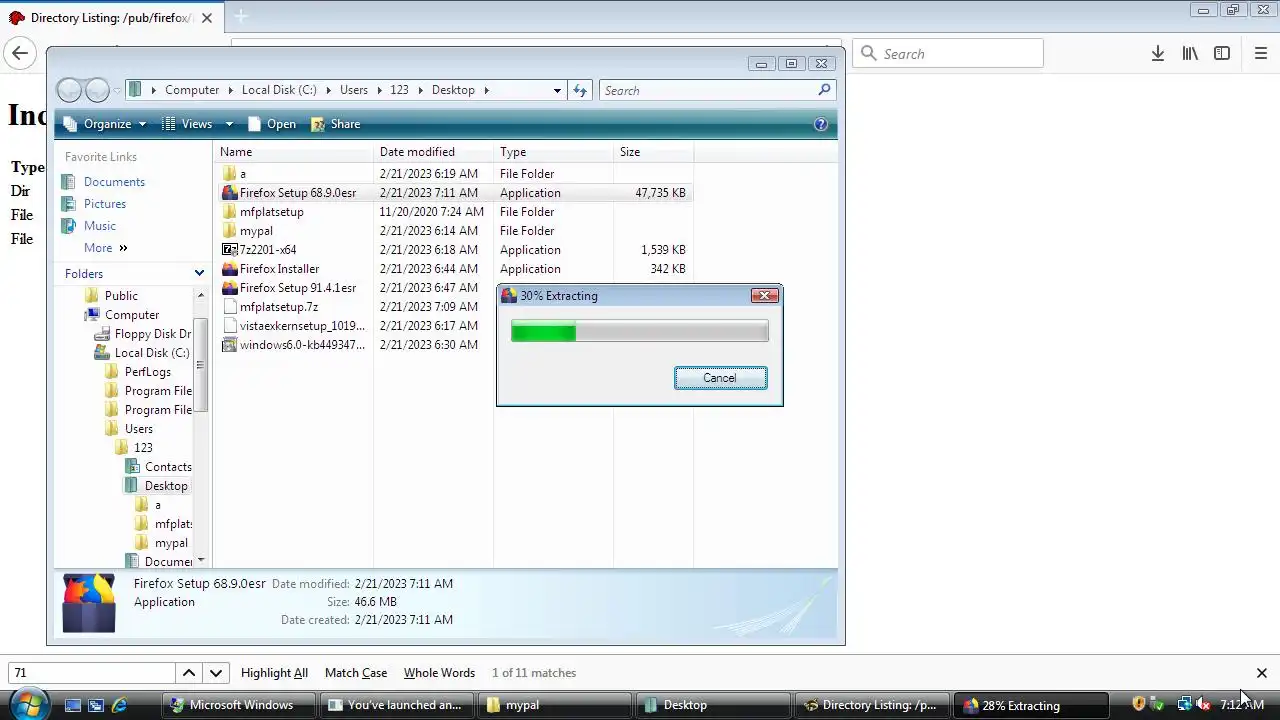
Task: Click Show Desktop quick launch icon
Action: pyautogui.click(x=73, y=705)
